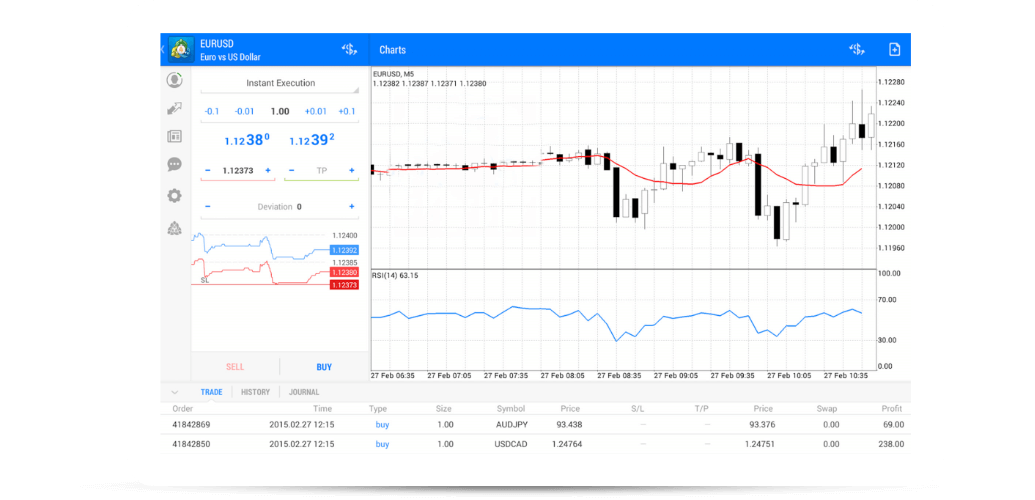Screen dimensions: 1035x500
Task: Increase volume by +0.01
Action: coord(315,112)
